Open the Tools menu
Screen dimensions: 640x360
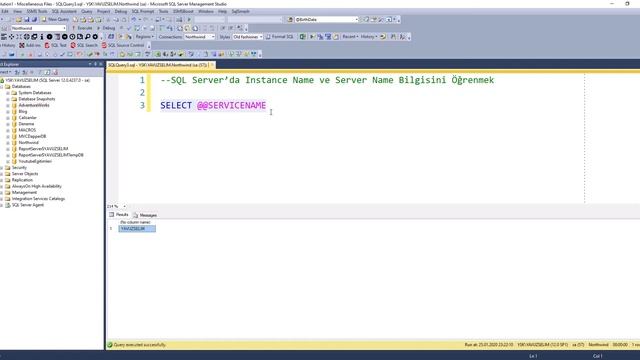pyautogui.click(x=163, y=11)
